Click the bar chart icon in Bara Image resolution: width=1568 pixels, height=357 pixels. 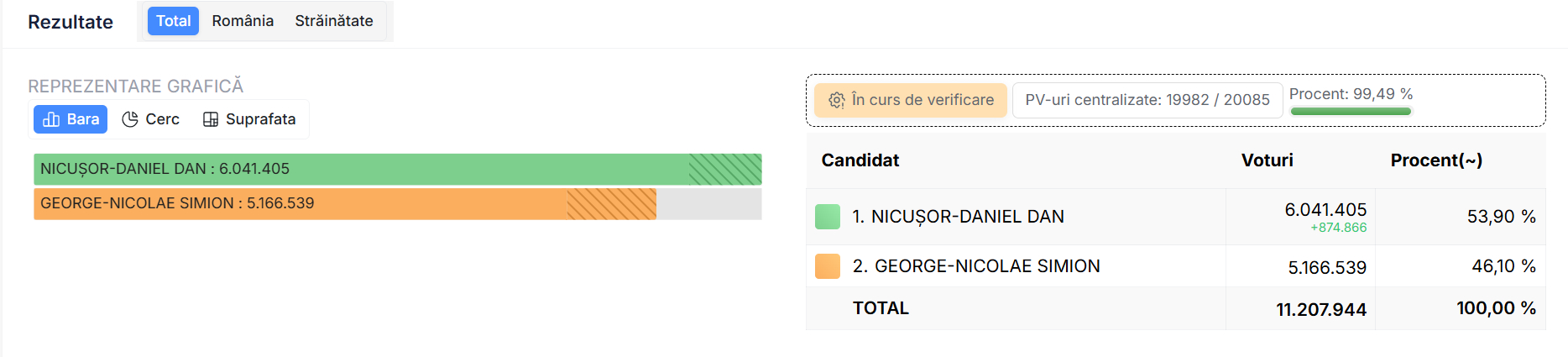(51, 119)
